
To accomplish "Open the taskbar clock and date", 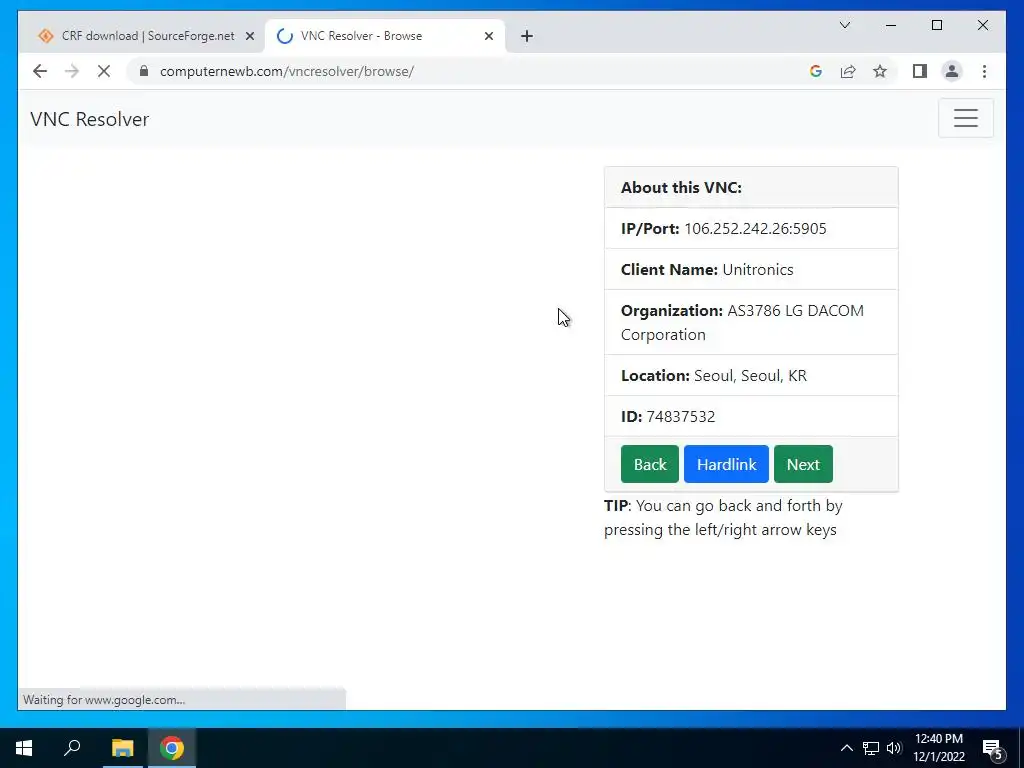I will click(939, 748).
